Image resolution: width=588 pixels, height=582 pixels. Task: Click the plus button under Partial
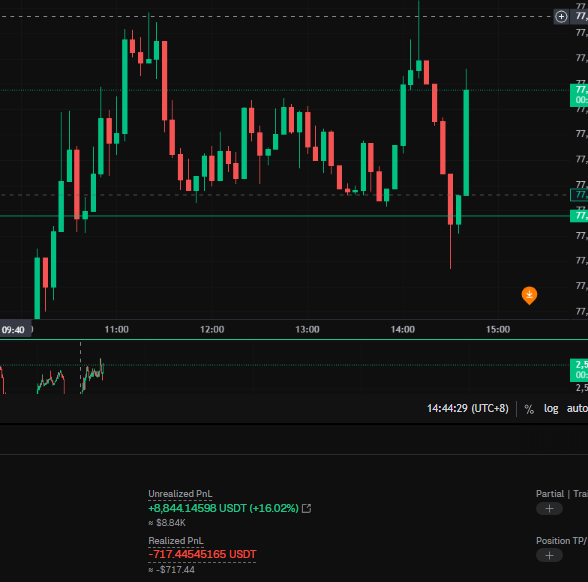coord(549,509)
